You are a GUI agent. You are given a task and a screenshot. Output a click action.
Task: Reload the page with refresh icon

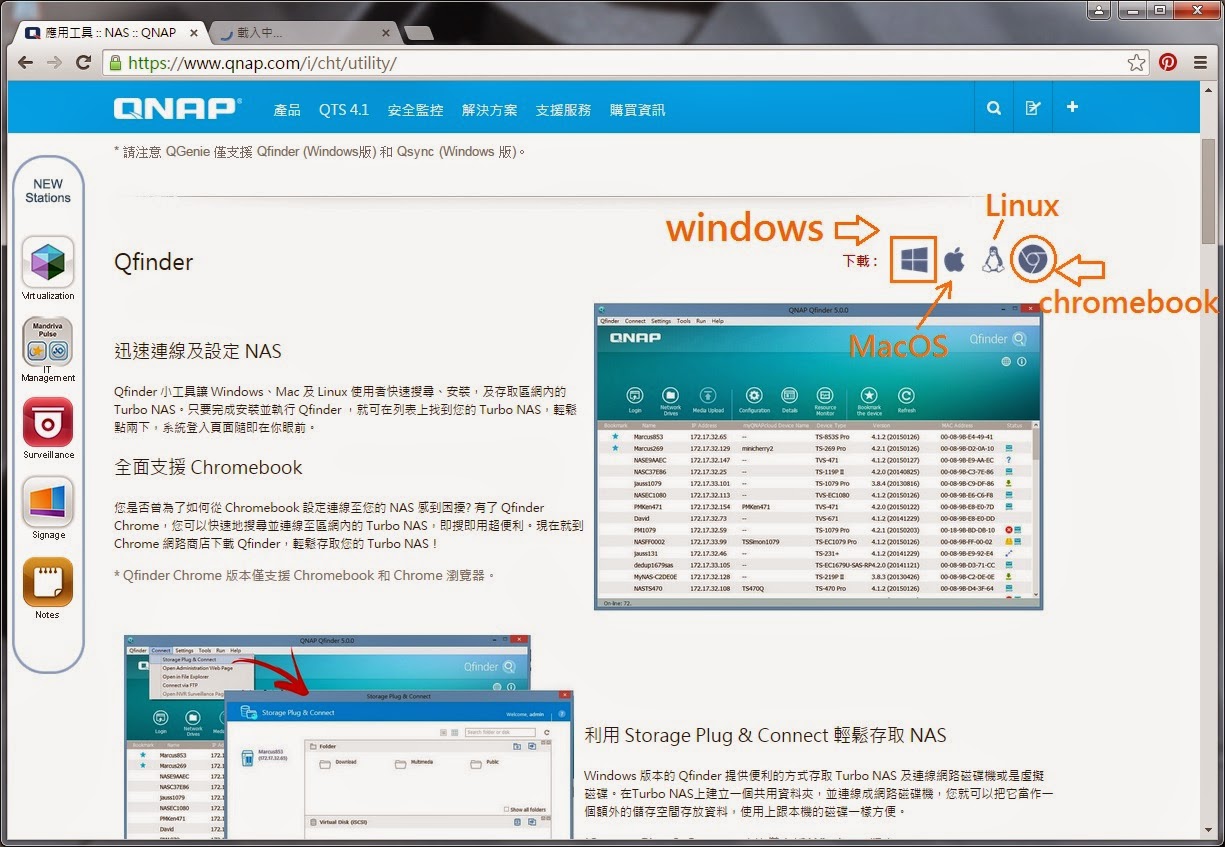pyautogui.click(x=84, y=62)
